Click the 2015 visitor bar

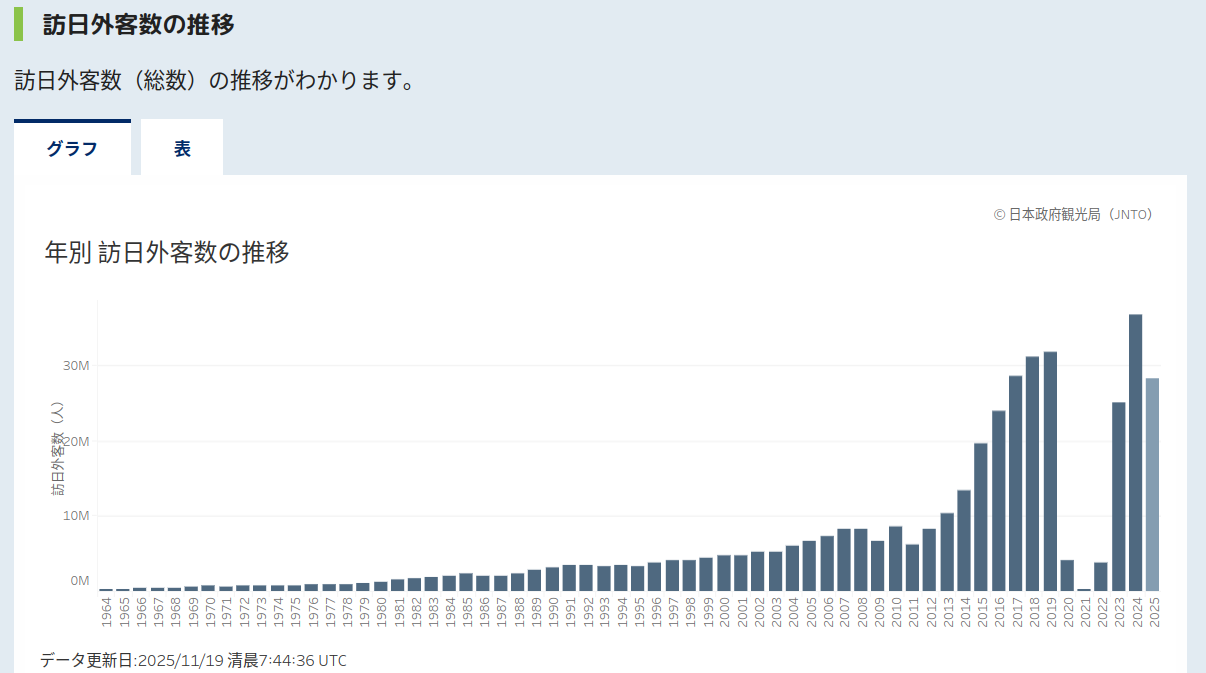pyautogui.click(x=981, y=516)
